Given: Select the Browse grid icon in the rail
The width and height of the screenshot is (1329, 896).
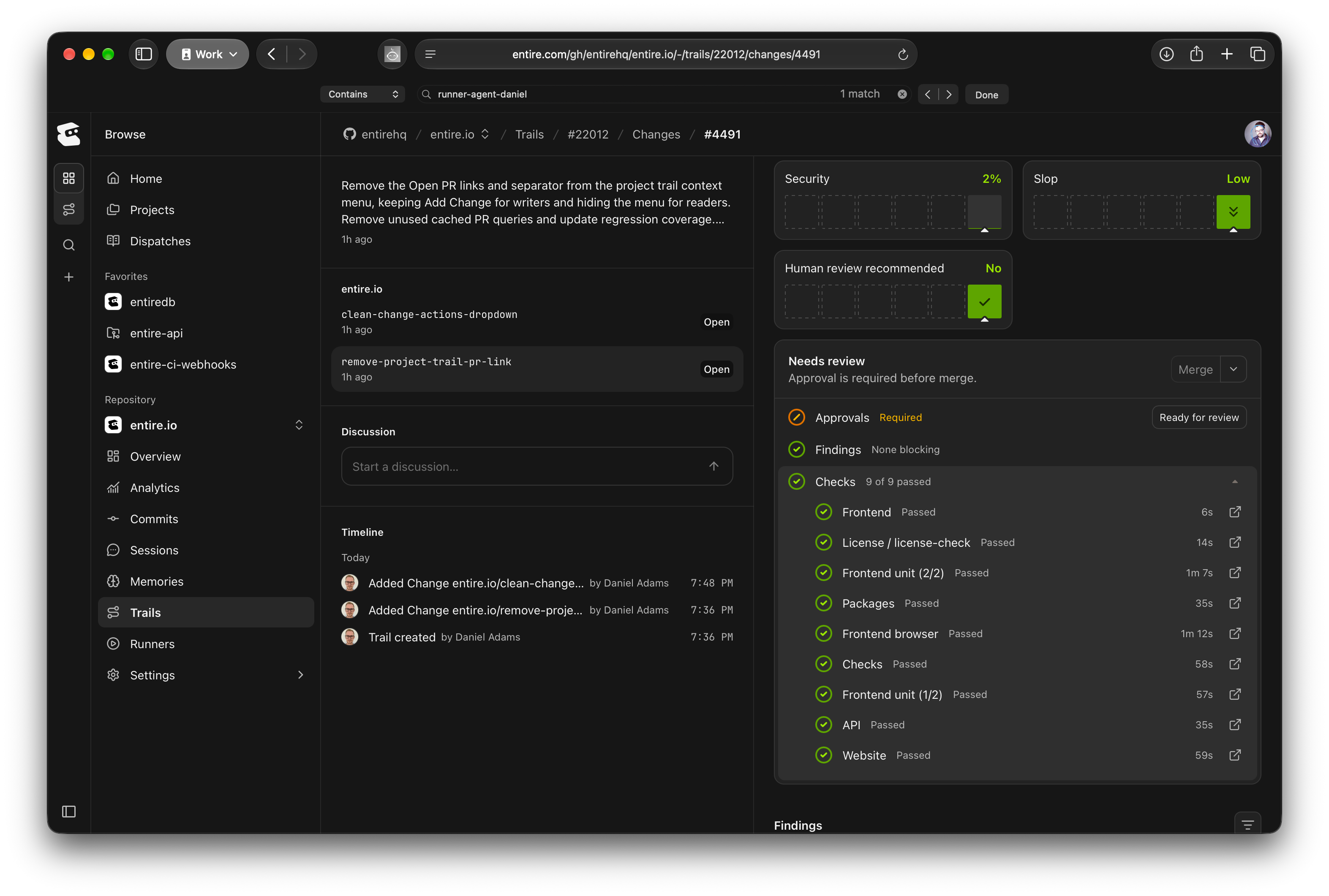Looking at the screenshot, I should pyautogui.click(x=68, y=178).
